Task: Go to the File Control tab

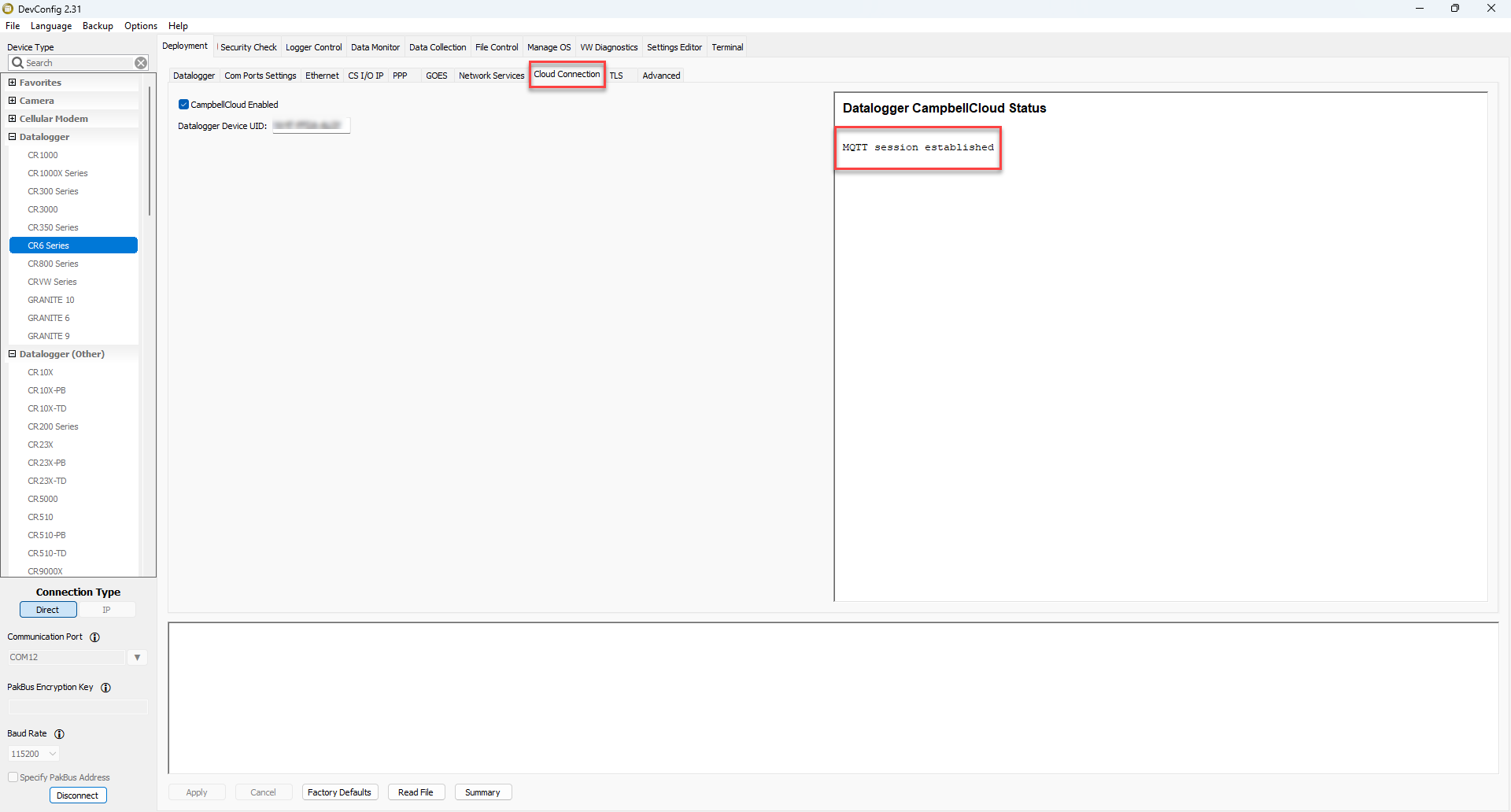Action: point(497,47)
